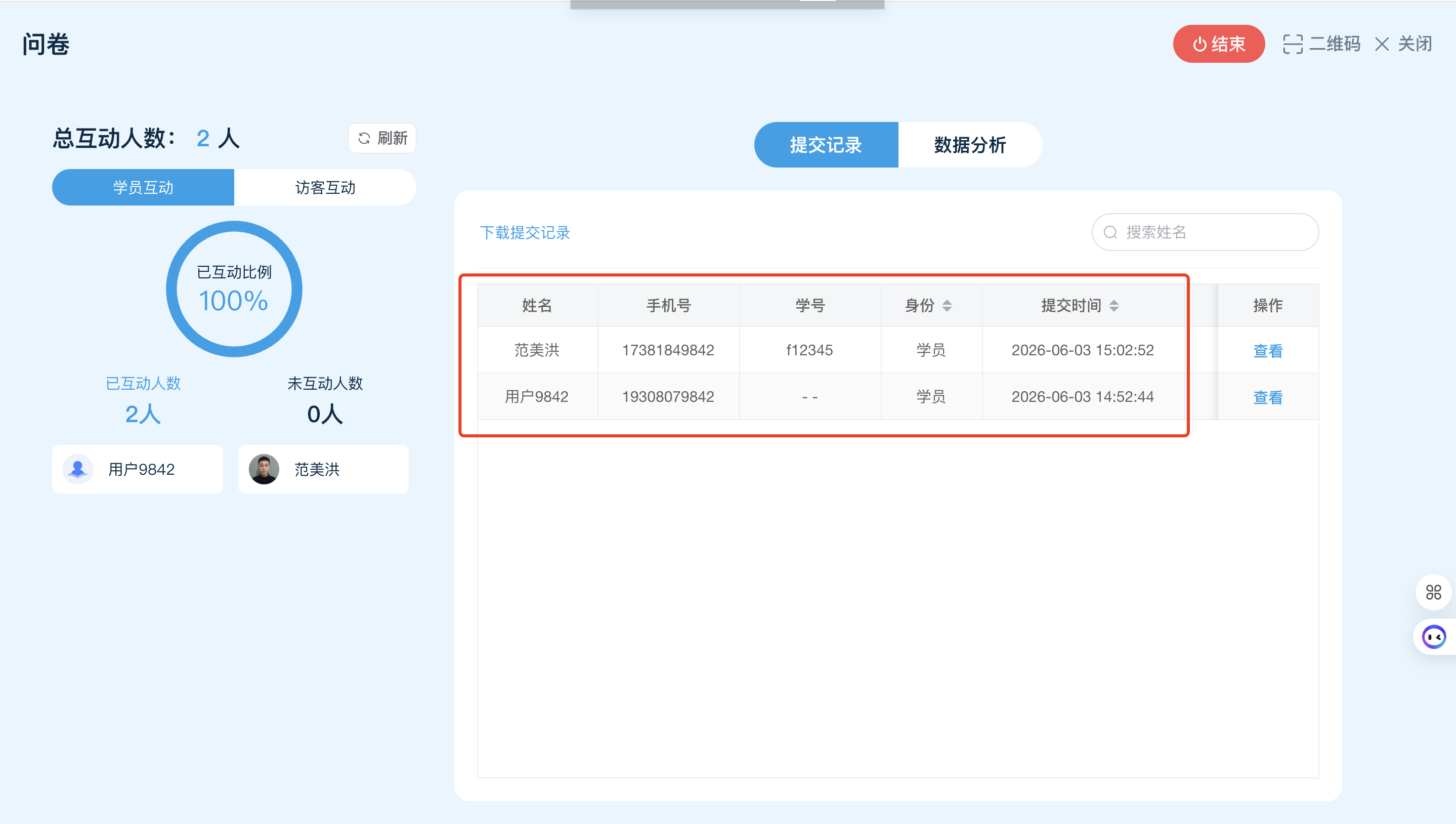Click the 下载提交记录 download link

tap(525, 233)
